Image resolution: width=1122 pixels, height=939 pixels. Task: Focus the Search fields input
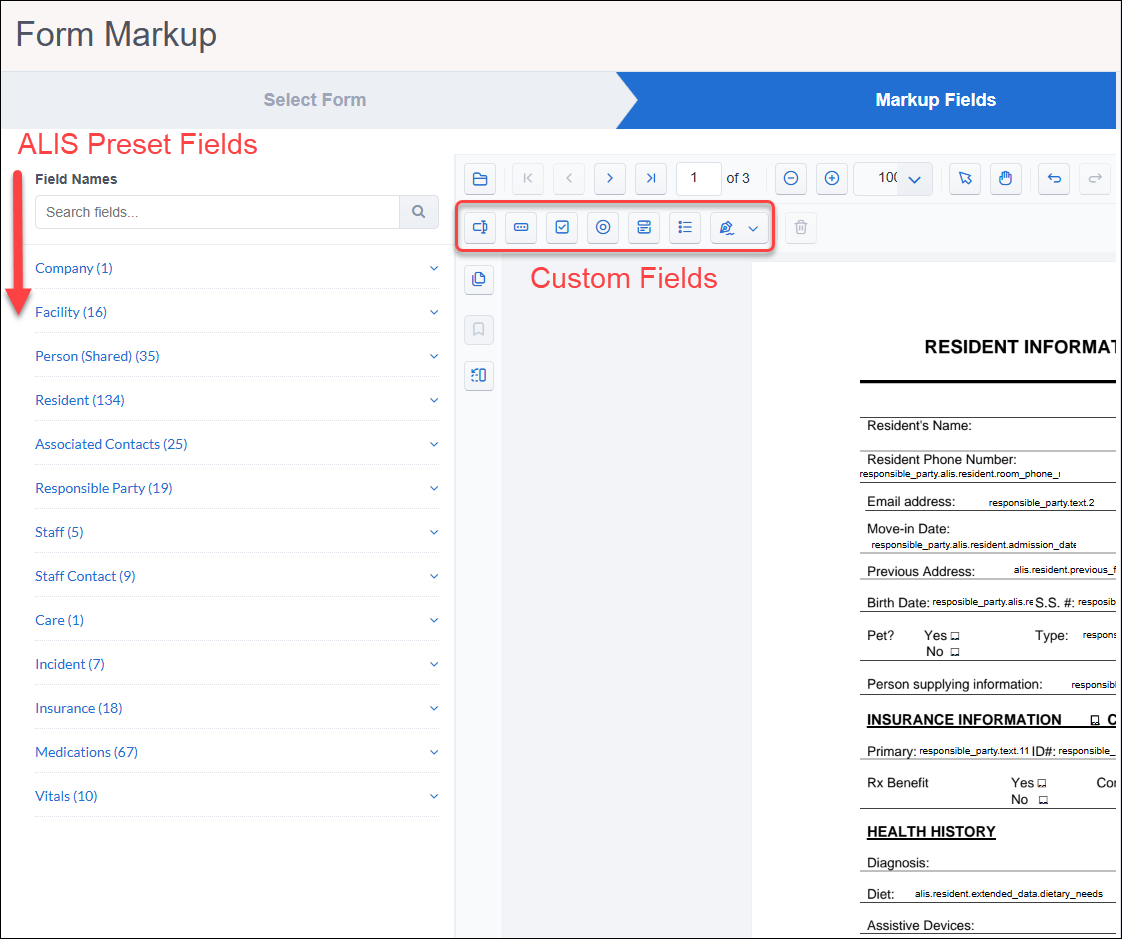(x=217, y=212)
